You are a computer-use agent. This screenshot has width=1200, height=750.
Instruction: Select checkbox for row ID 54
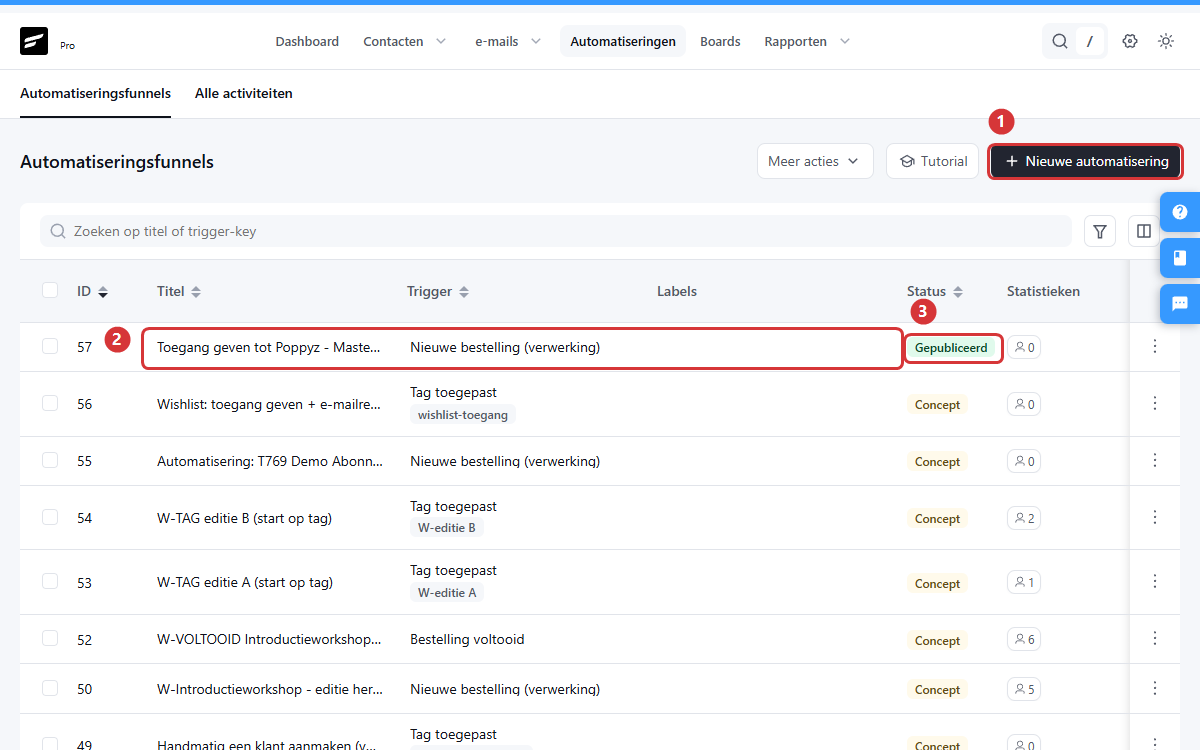click(50, 517)
